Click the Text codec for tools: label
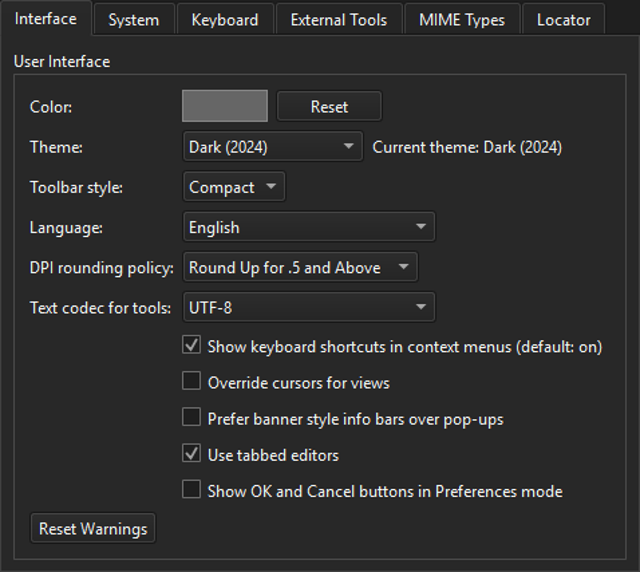This screenshot has height=572, width=640. (100, 308)
